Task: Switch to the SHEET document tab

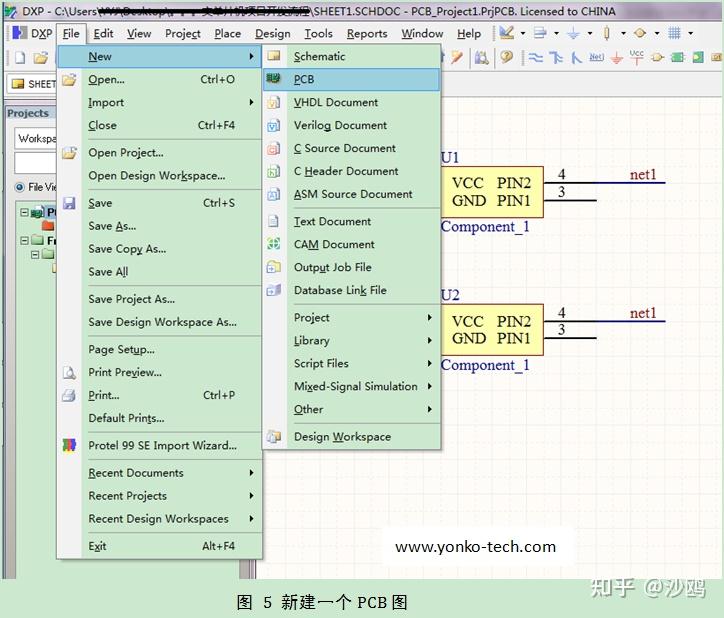Action: (x=32, y=84)
